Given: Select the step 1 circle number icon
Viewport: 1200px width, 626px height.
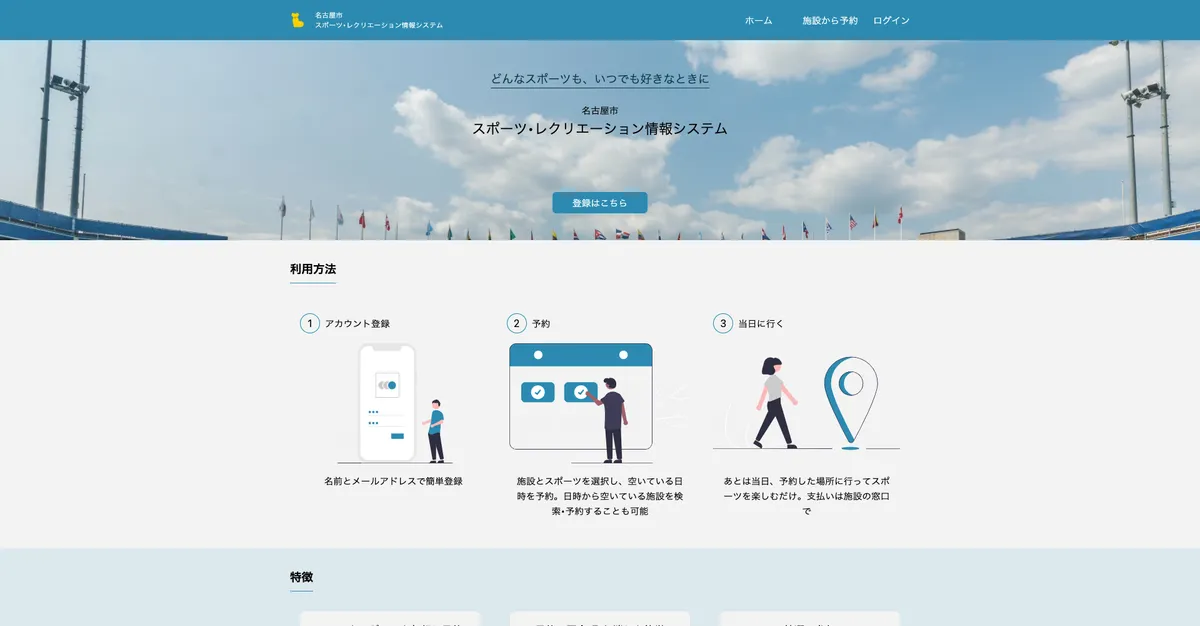Looking at the screenshot, I should (x=310, y=323).
